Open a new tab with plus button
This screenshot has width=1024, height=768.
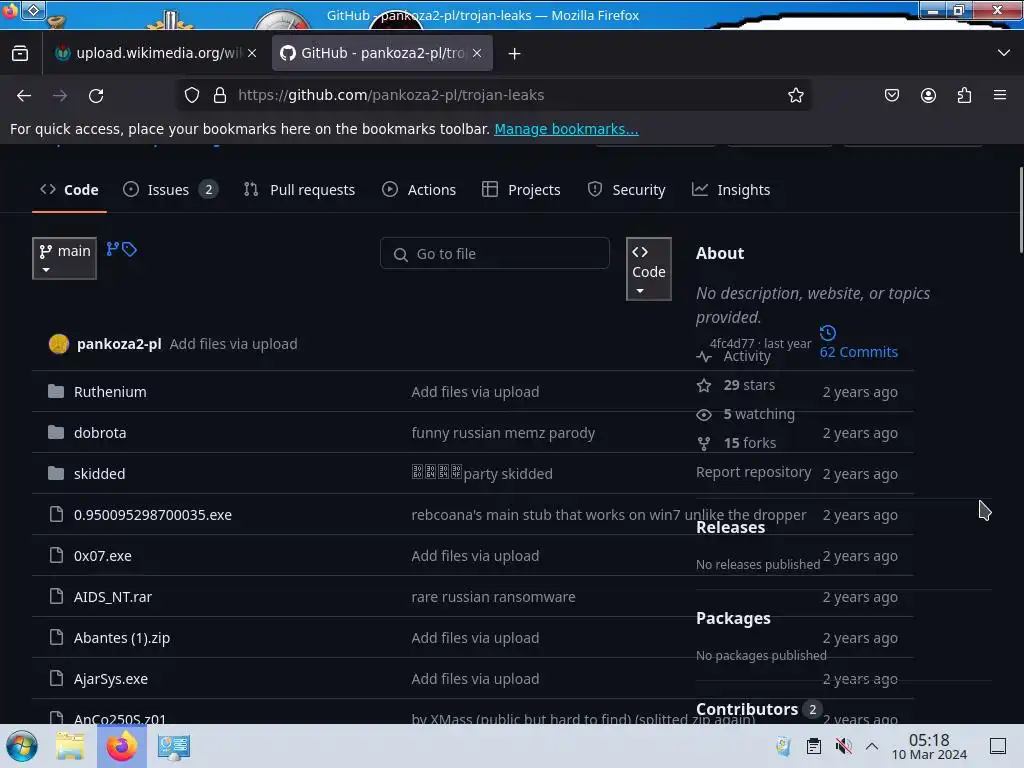coord(515,54)
